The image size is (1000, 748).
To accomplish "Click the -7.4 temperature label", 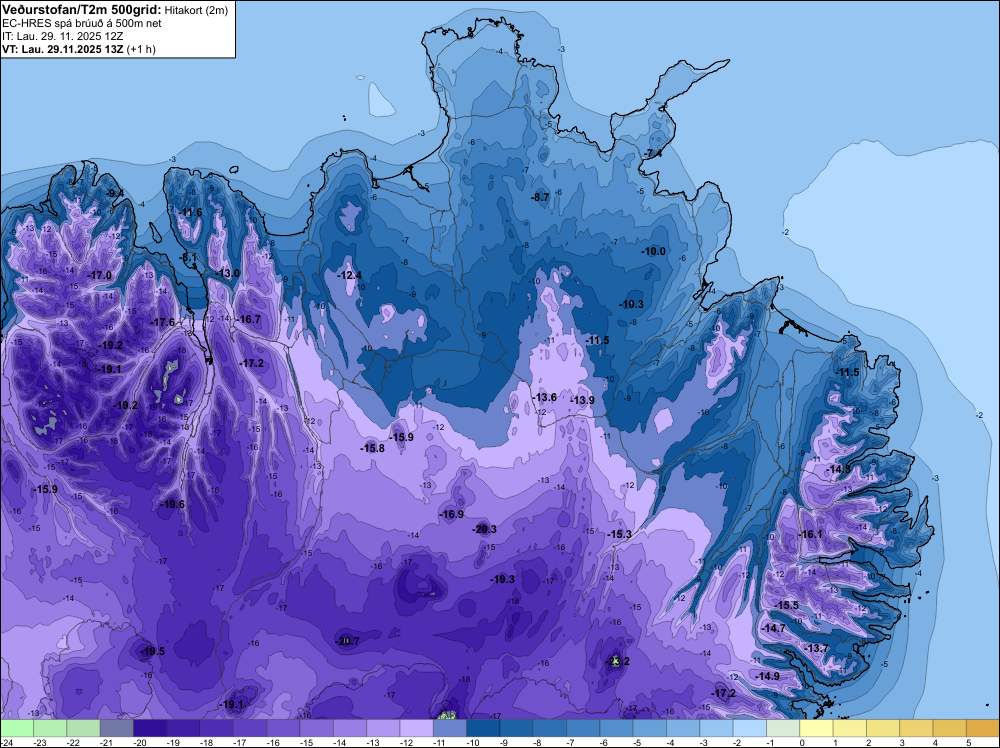I will 652,153.
